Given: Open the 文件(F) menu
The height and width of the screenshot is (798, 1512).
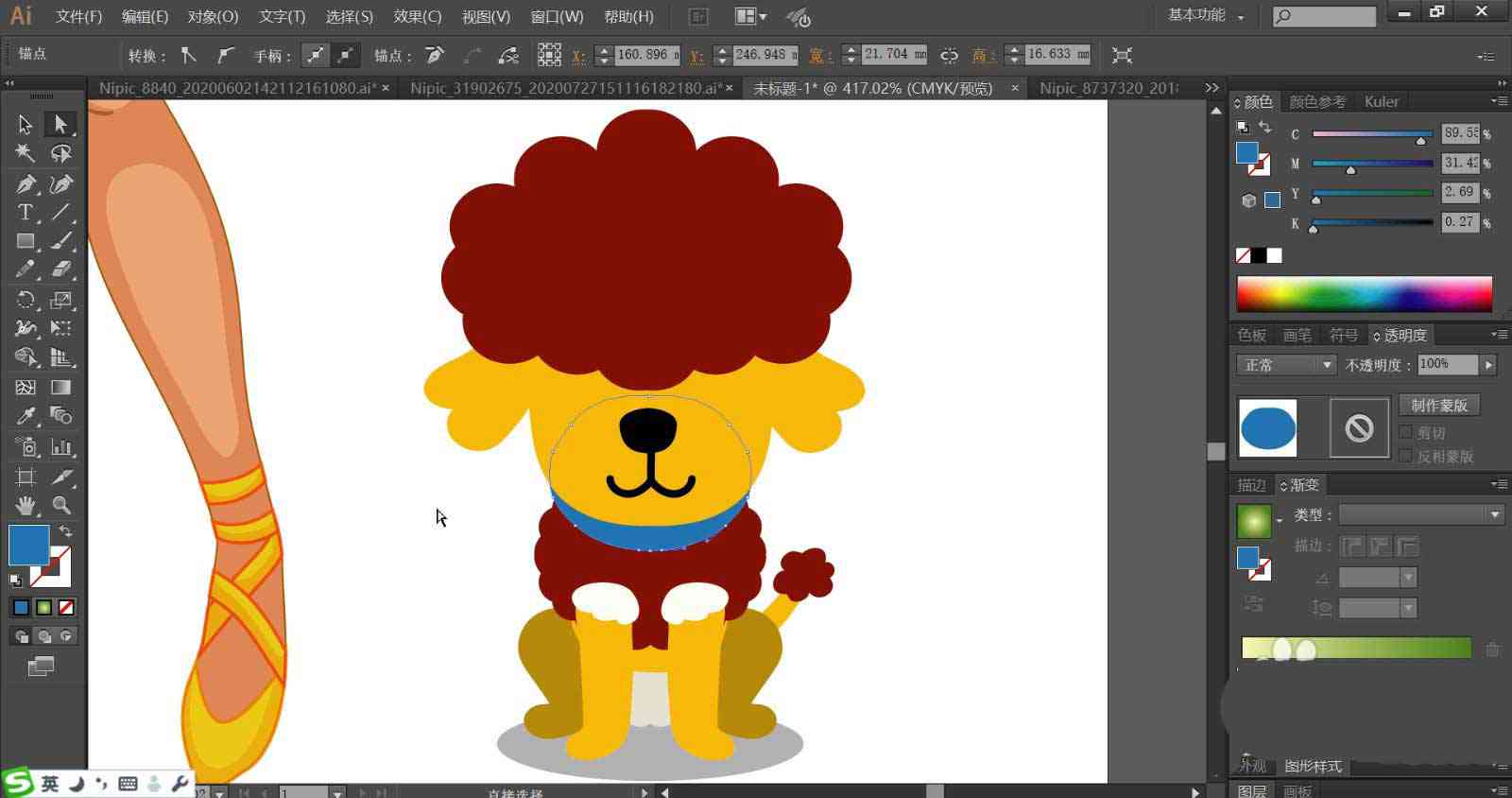Looking at the screenshot, I should click(78, 16).
